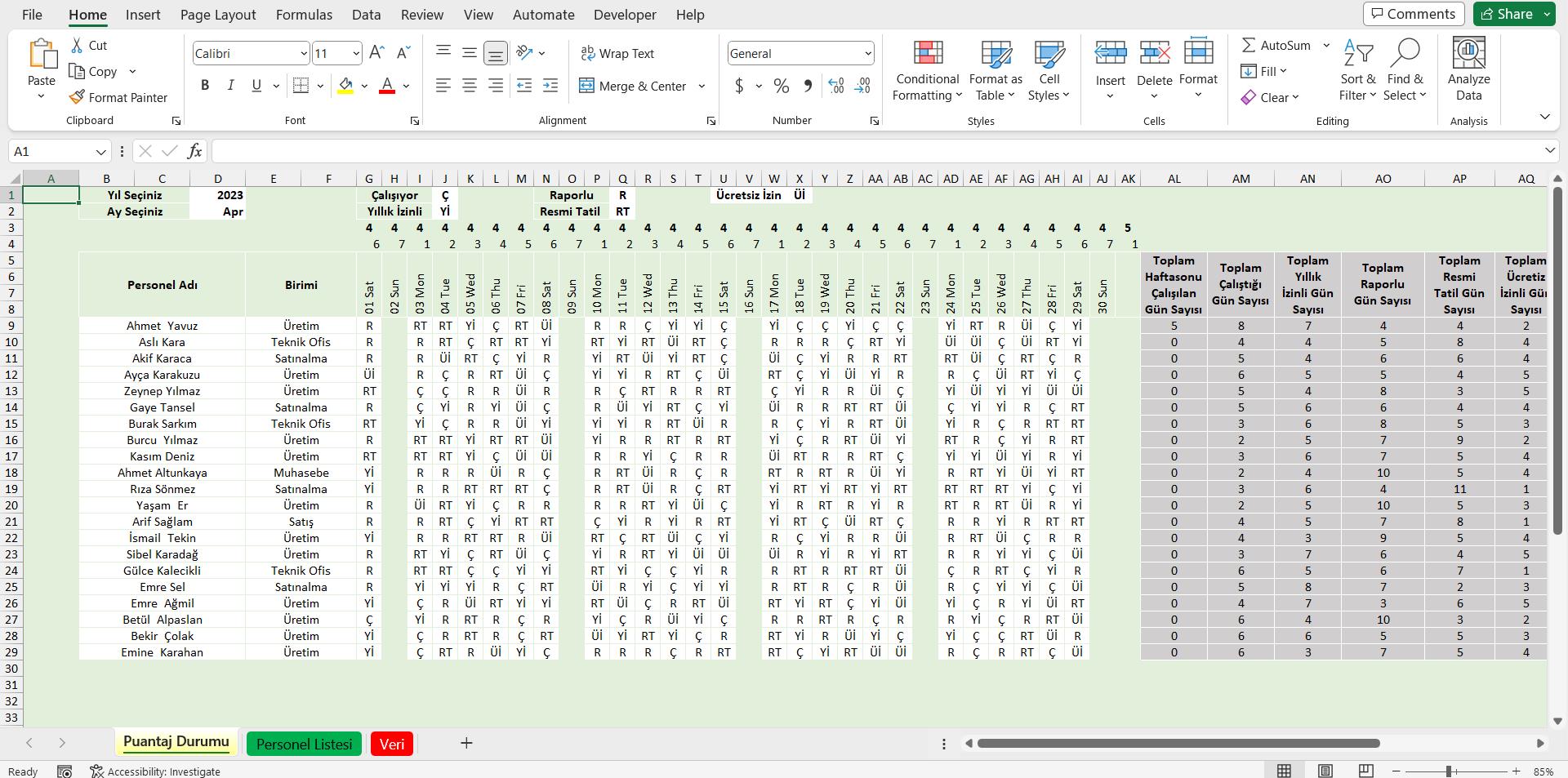Click the Merge & Center icon
The width and height of the screenshot is (1568, 778).
[x=586, y=86]
